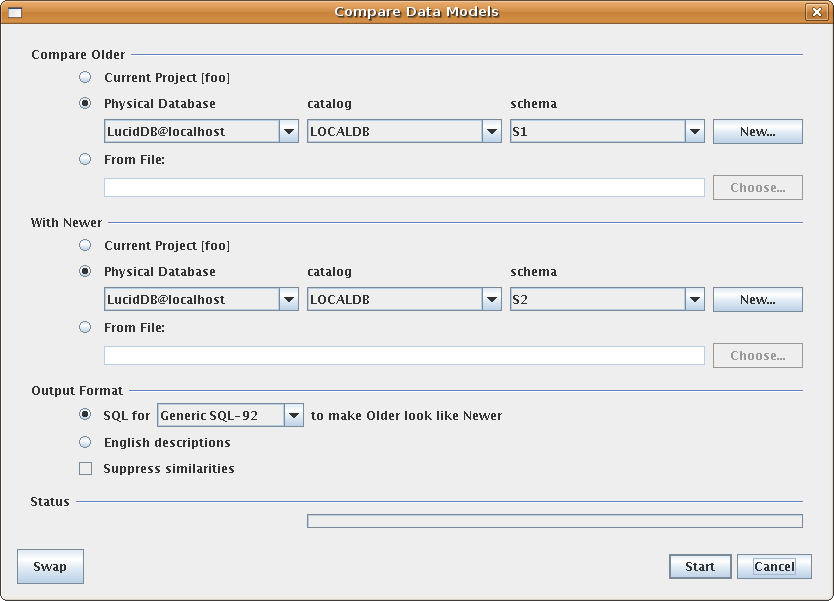Close the Compare Data Models dialog

pyautogui.click(x=816, y=12)
